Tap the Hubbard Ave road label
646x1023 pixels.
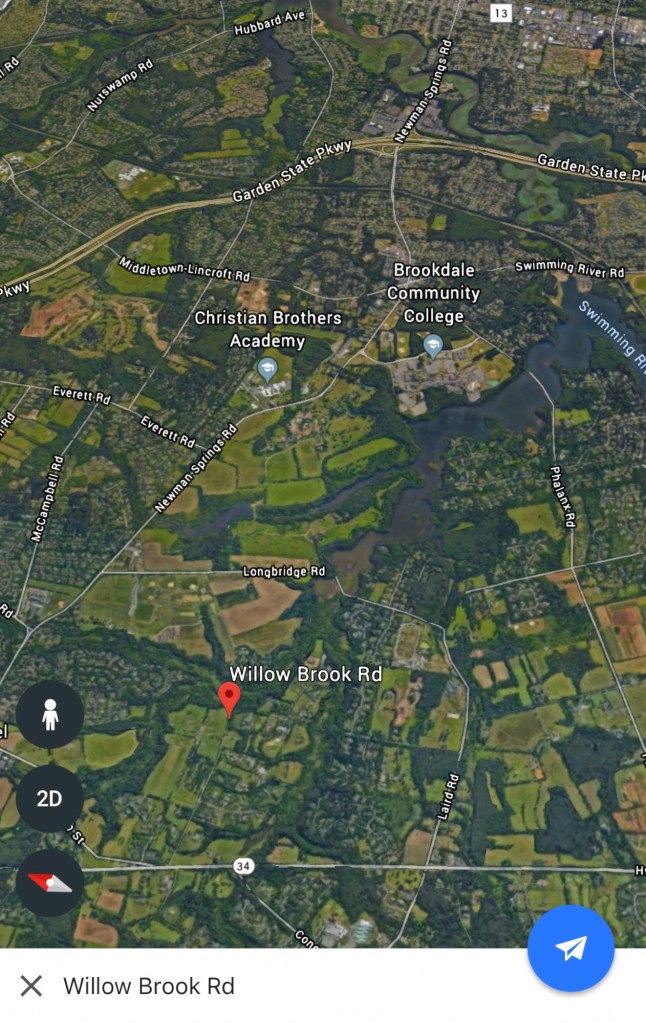[x=269, y=23]
